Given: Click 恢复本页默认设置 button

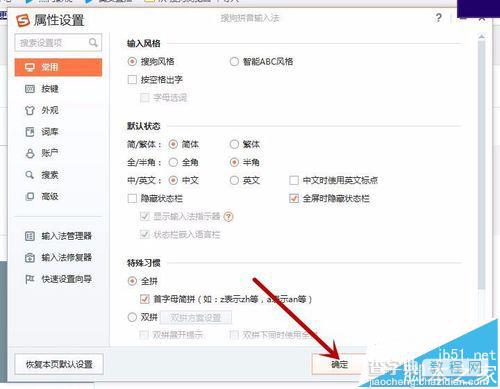Looking at the screenshot, I should pos(59,364).
